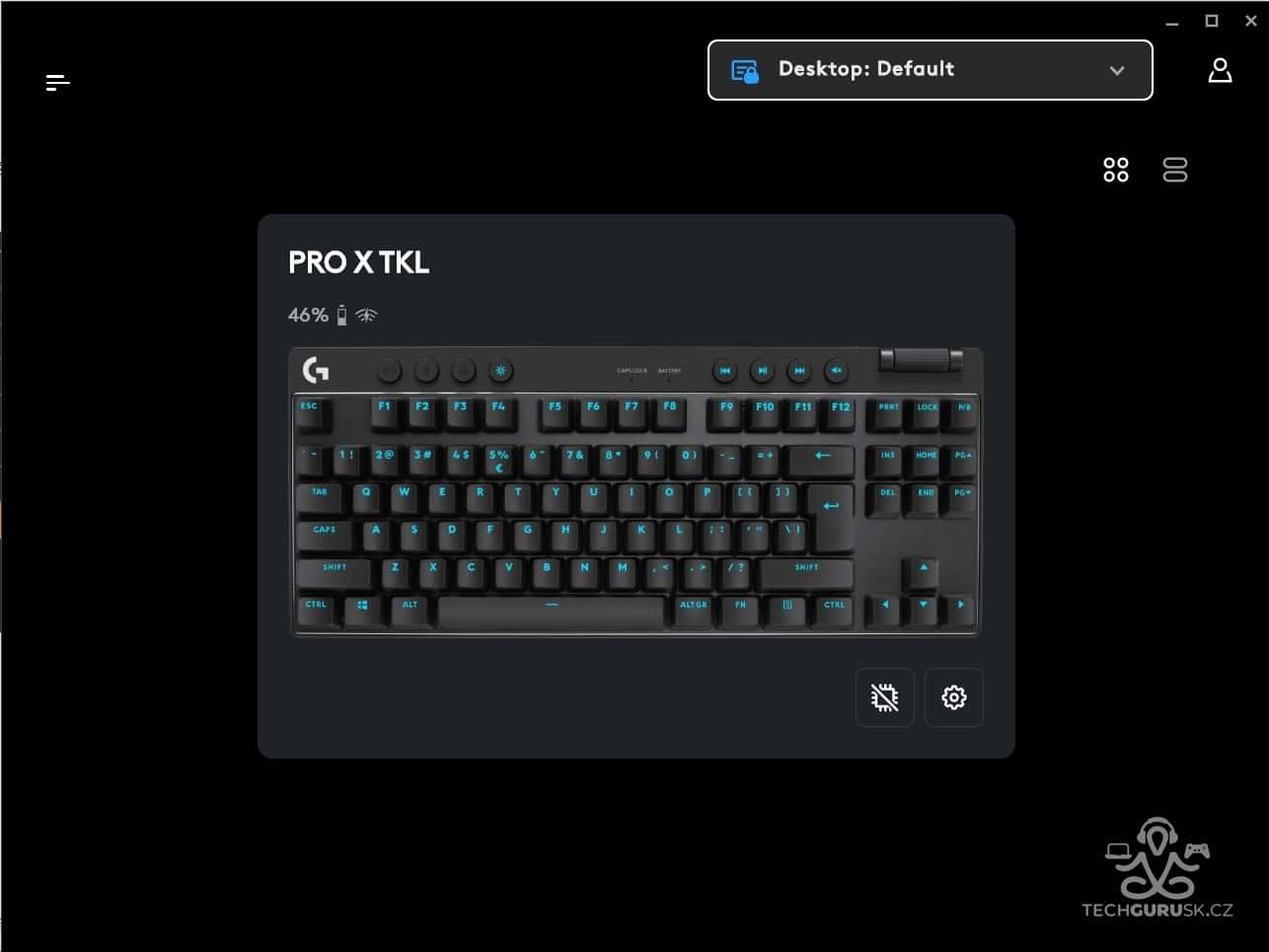Click the profile lock icon in selector

click(x=745, y=71)
